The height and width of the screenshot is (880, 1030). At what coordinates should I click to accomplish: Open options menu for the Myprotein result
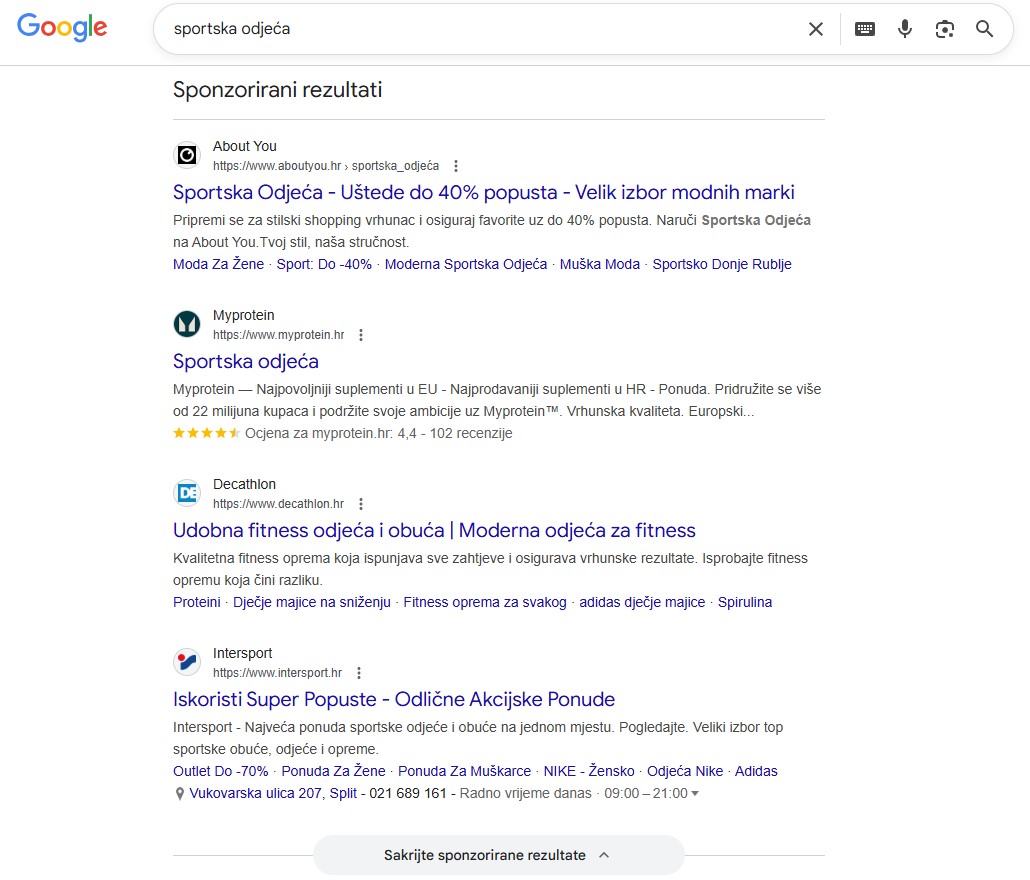pyautogui.click(x=361, y=335)
